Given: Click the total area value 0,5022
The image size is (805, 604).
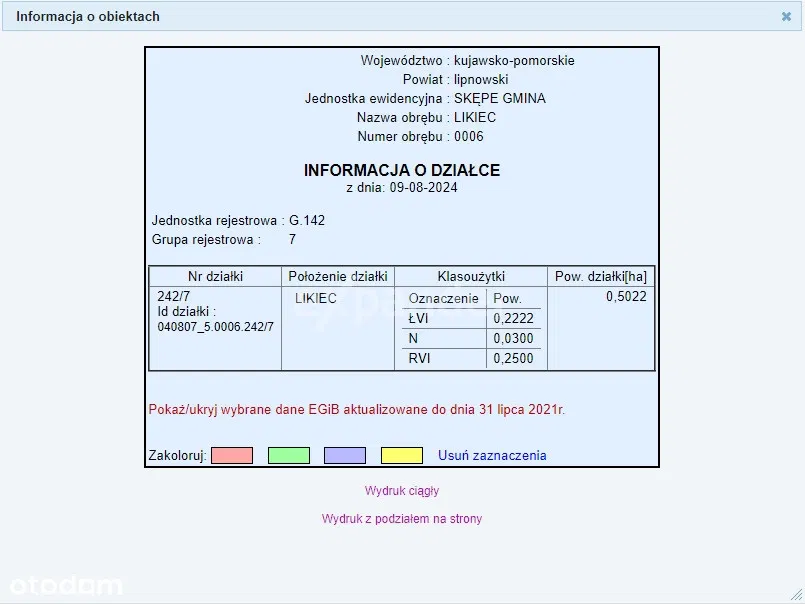Looking at the screenshot, I should click(626, 297).
